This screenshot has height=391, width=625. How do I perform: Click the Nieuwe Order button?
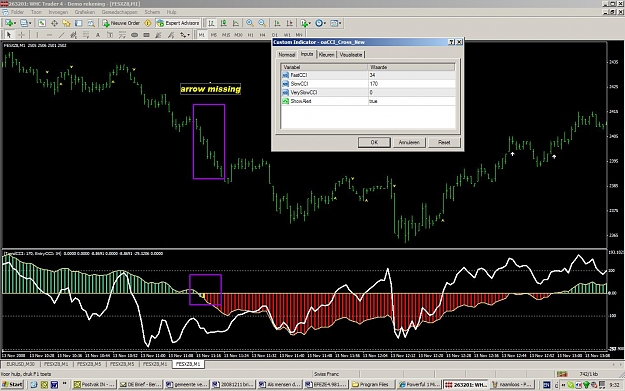121,23
